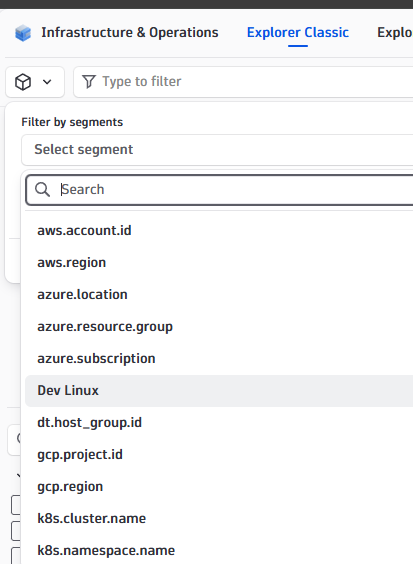Open the partially visible Explorer tab
The width and height of the screenshot is (413, 564).
pyautogui.click(x=395, y=33)
